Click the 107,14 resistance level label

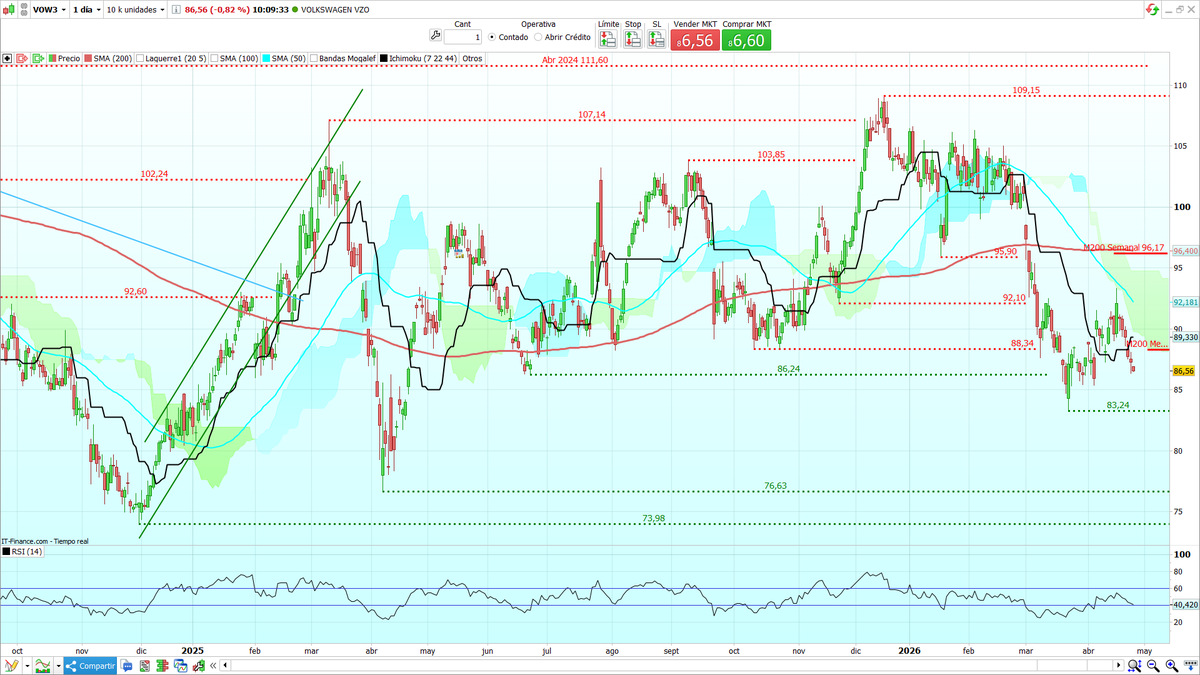pyautogui.click(x=592, y=114)
